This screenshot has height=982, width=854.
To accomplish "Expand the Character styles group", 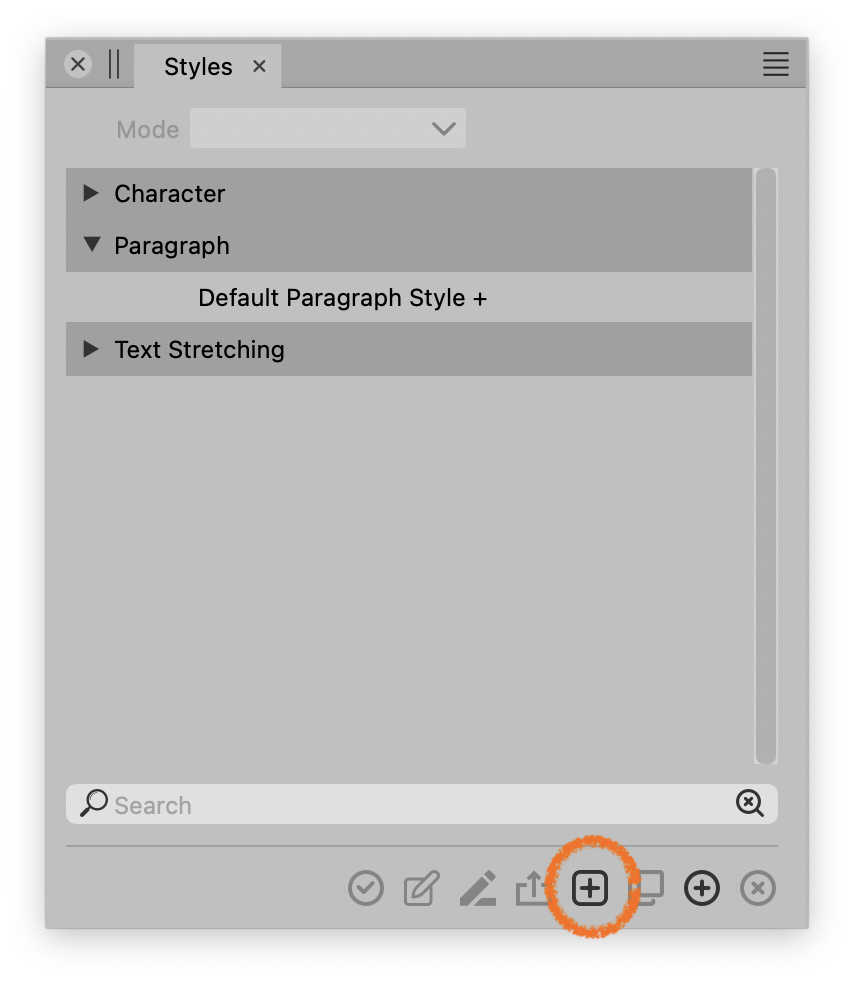I will (91, 193).
